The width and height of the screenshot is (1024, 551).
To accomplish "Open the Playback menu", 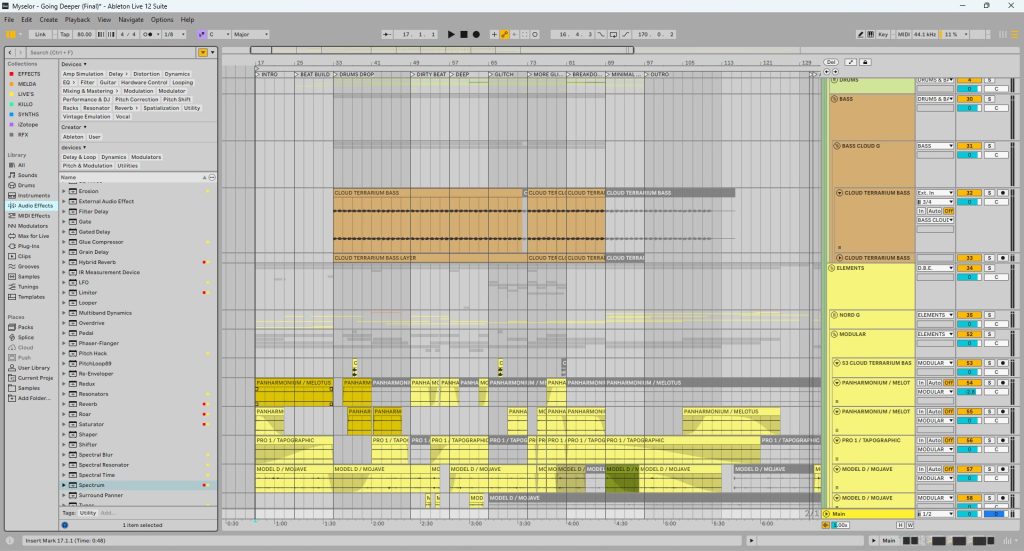I will 78,20.
